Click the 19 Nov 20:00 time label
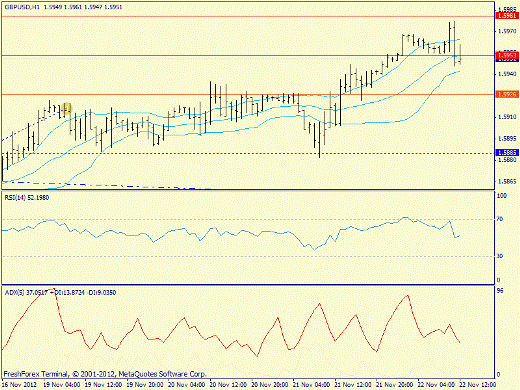The width and height of the screenshot is (520, 390). tap(145, 385)
